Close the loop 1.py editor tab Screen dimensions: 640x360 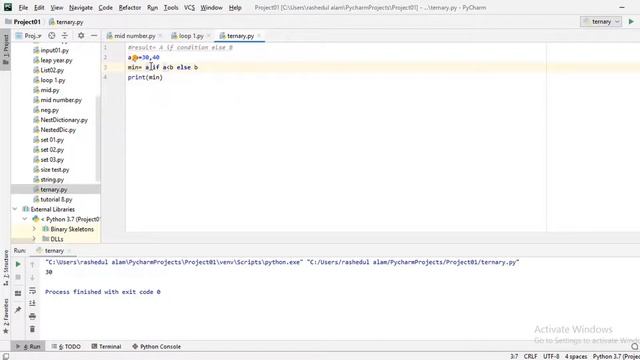tap(208, 36)
